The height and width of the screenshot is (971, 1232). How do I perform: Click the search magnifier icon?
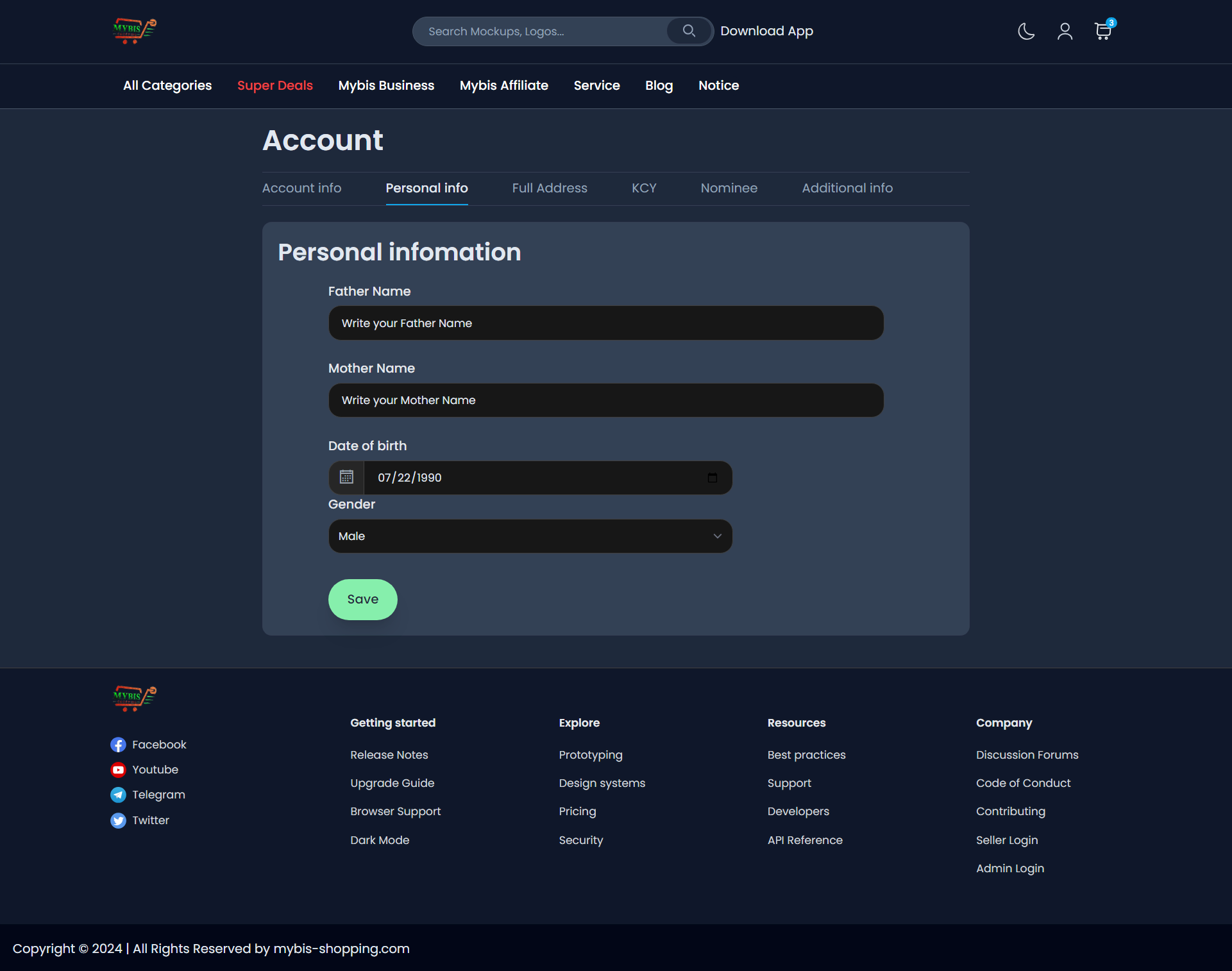(x=689, y=31)
